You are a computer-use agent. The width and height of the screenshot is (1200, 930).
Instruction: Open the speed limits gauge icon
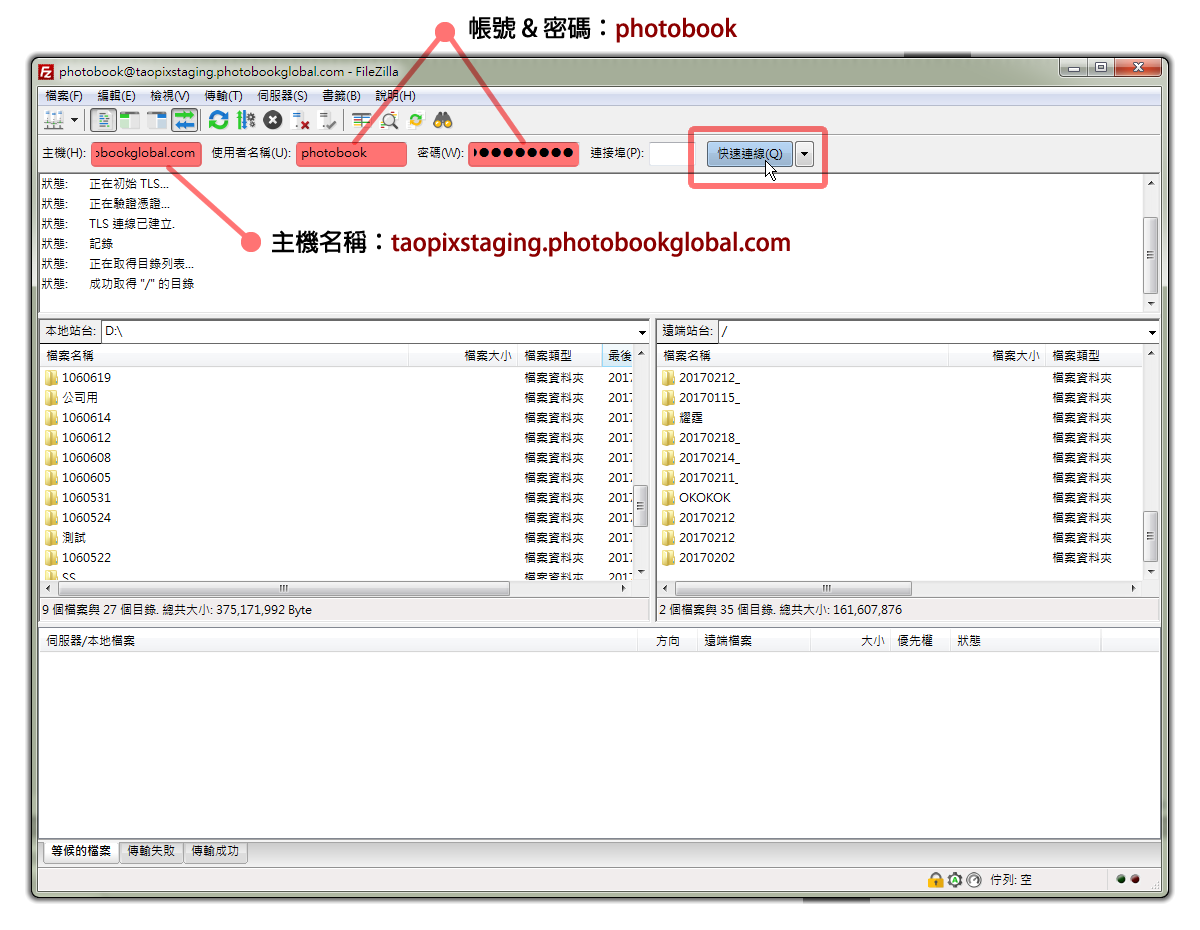click(974, 880)
